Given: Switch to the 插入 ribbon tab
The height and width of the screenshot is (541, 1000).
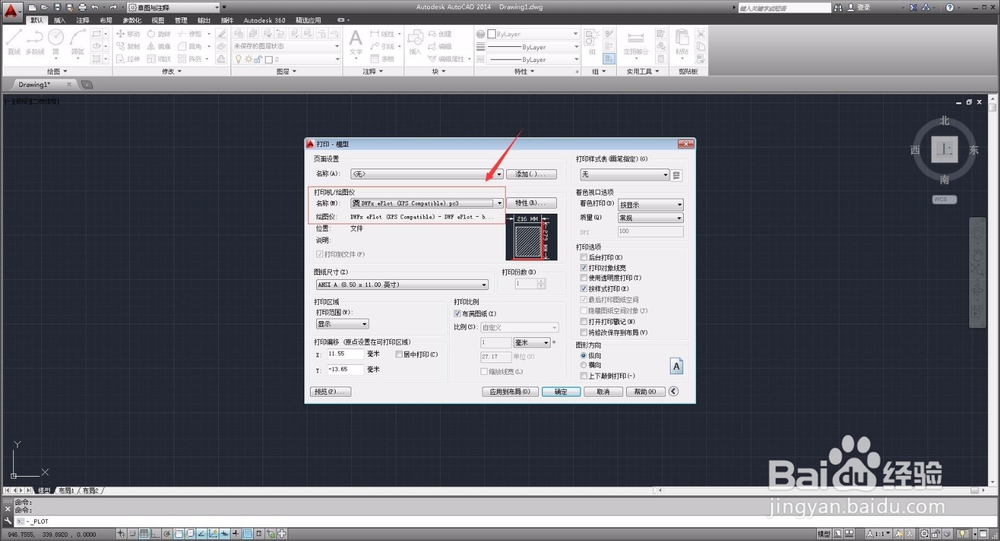Looking at the screenshot, I should 59,20.
